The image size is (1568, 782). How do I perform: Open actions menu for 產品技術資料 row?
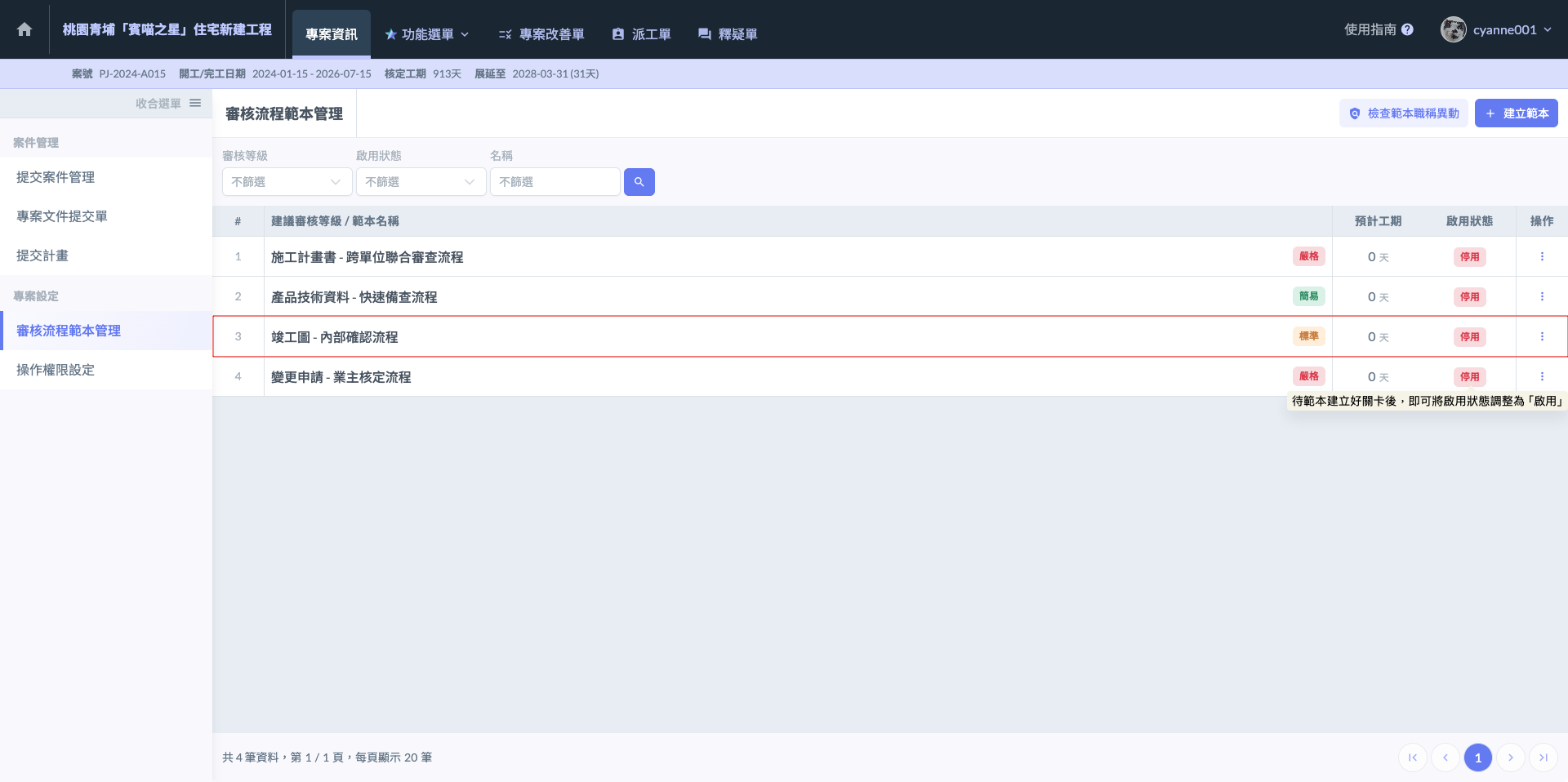[1542, 296]
